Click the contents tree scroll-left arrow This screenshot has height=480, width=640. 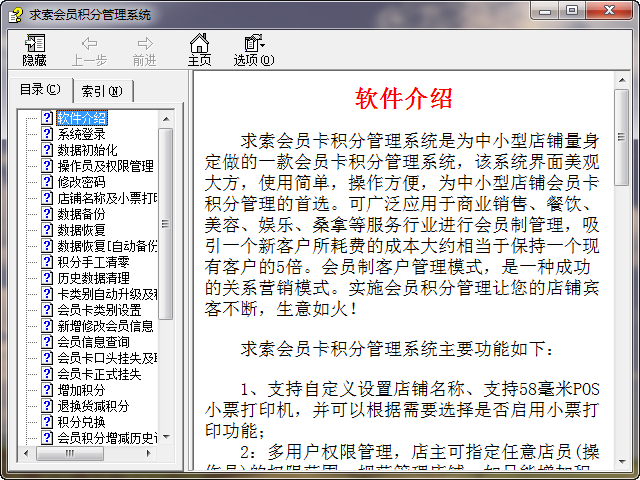pos(27,453)
